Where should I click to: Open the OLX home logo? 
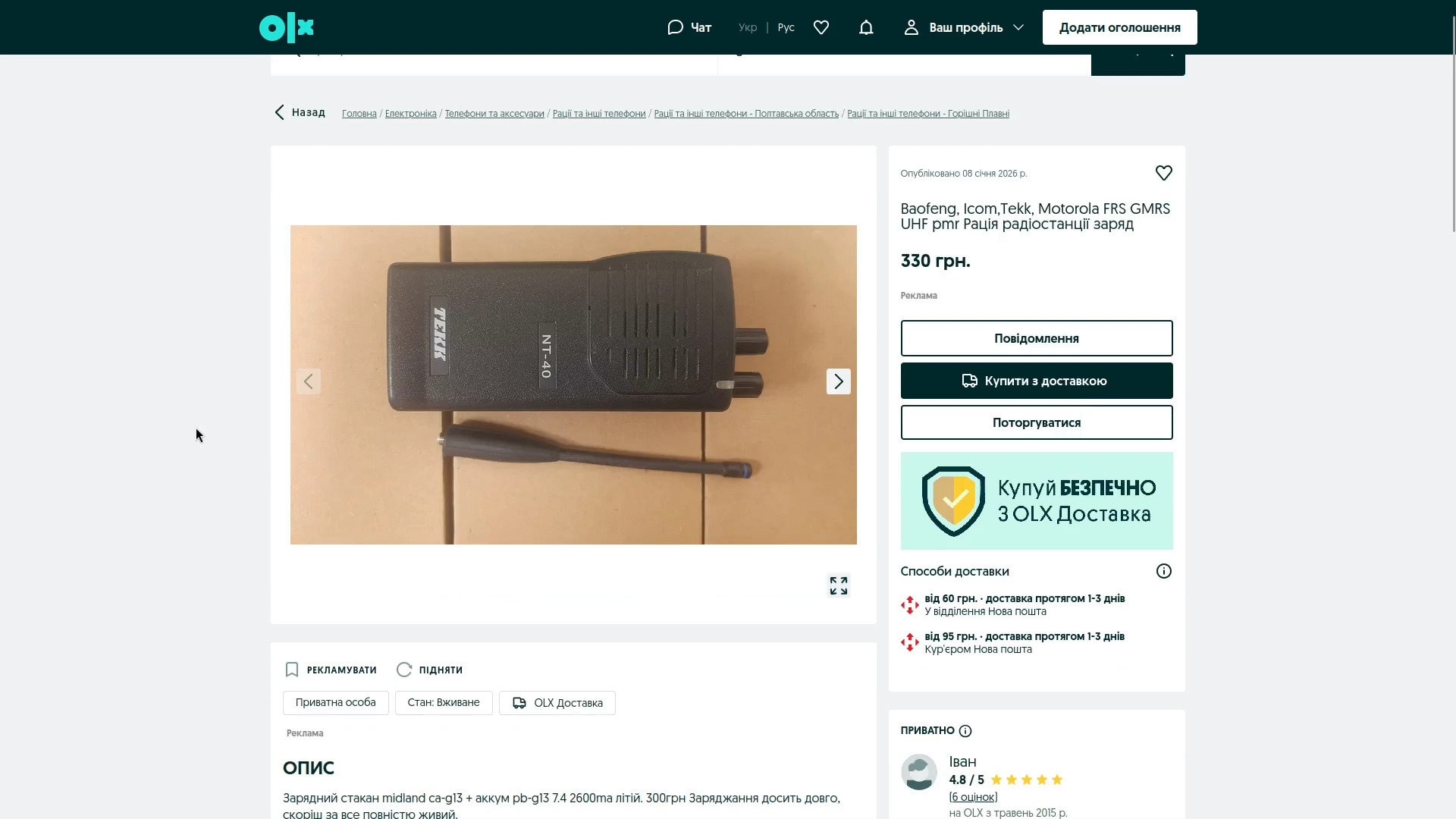point(286,28)
